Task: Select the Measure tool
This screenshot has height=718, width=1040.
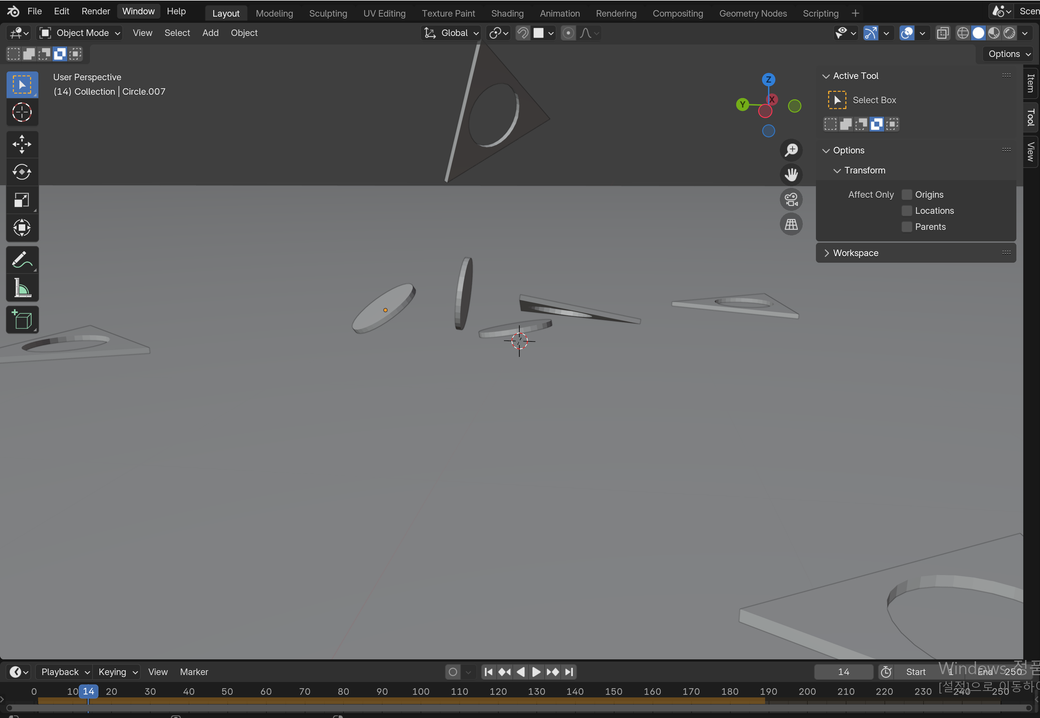Action: click(x=22, y=289)
